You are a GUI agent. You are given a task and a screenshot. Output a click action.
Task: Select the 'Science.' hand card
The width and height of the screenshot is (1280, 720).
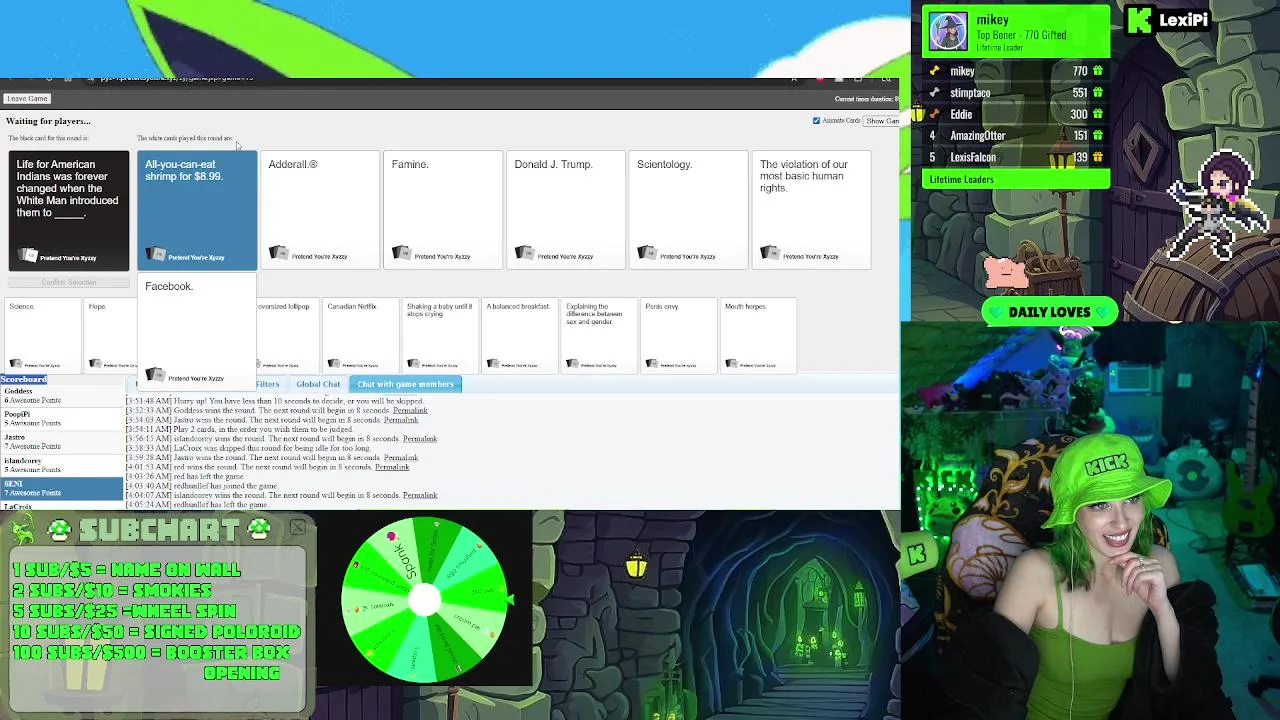coord(43,335)
